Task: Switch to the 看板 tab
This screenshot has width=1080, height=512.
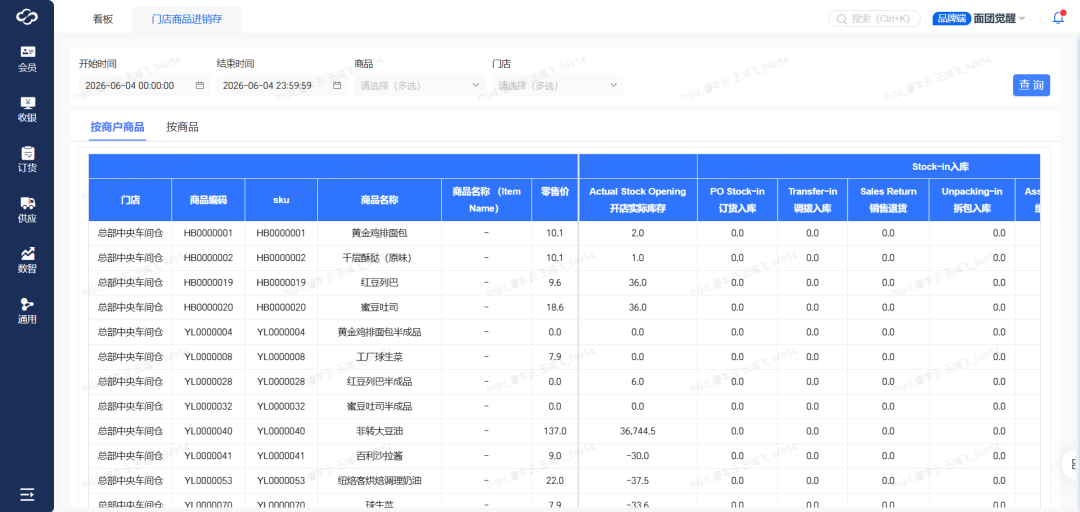Action: click(x=103, y=19)
